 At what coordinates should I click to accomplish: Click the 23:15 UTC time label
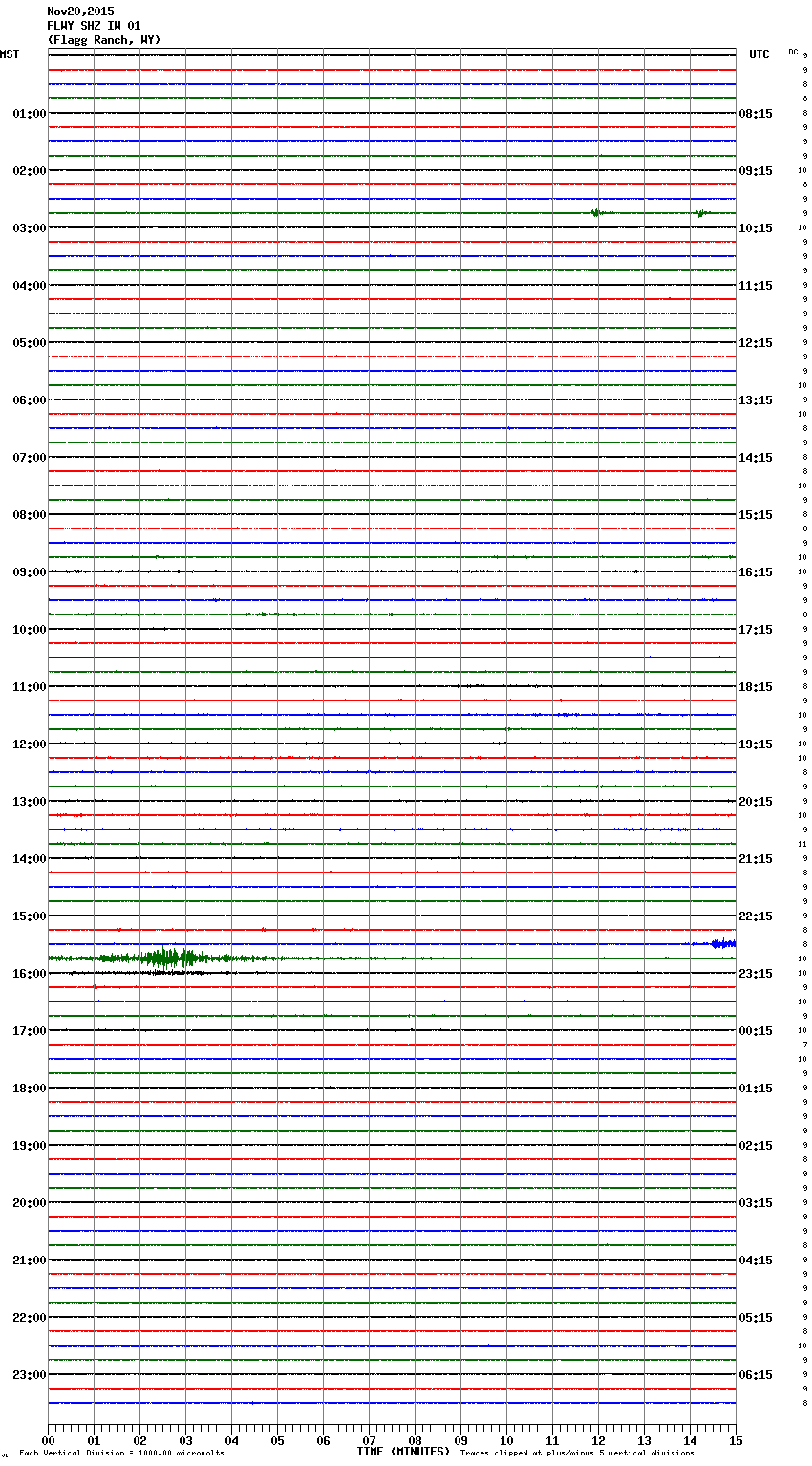[756, 974]
